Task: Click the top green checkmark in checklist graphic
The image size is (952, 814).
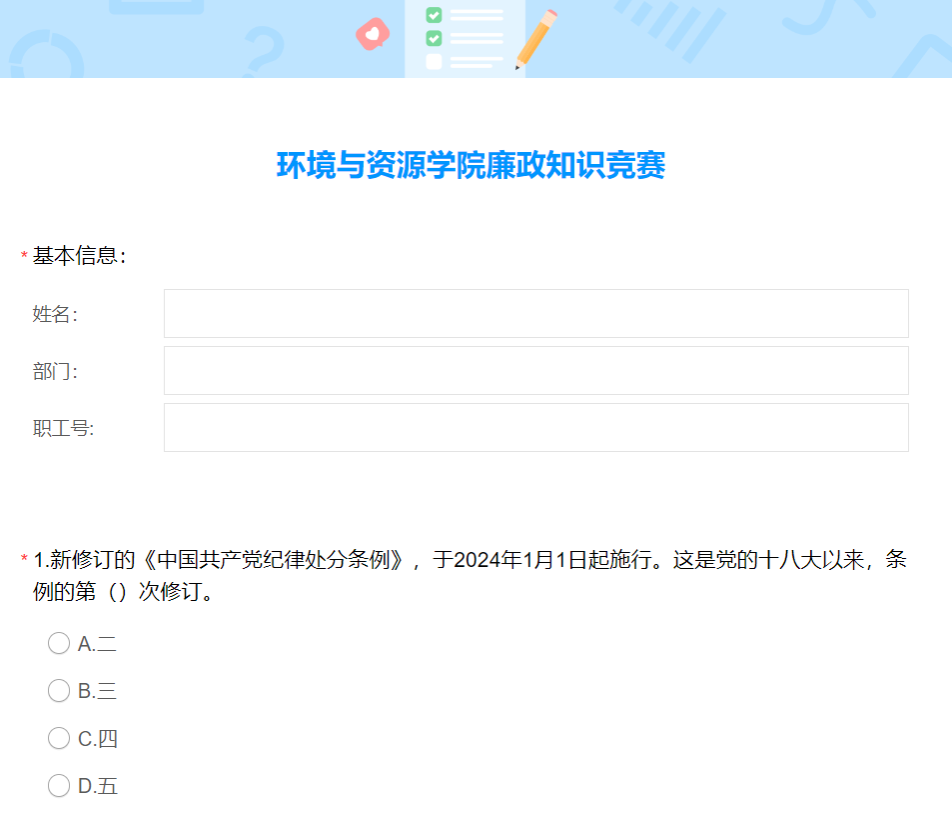Action: [x=434, y=15]
